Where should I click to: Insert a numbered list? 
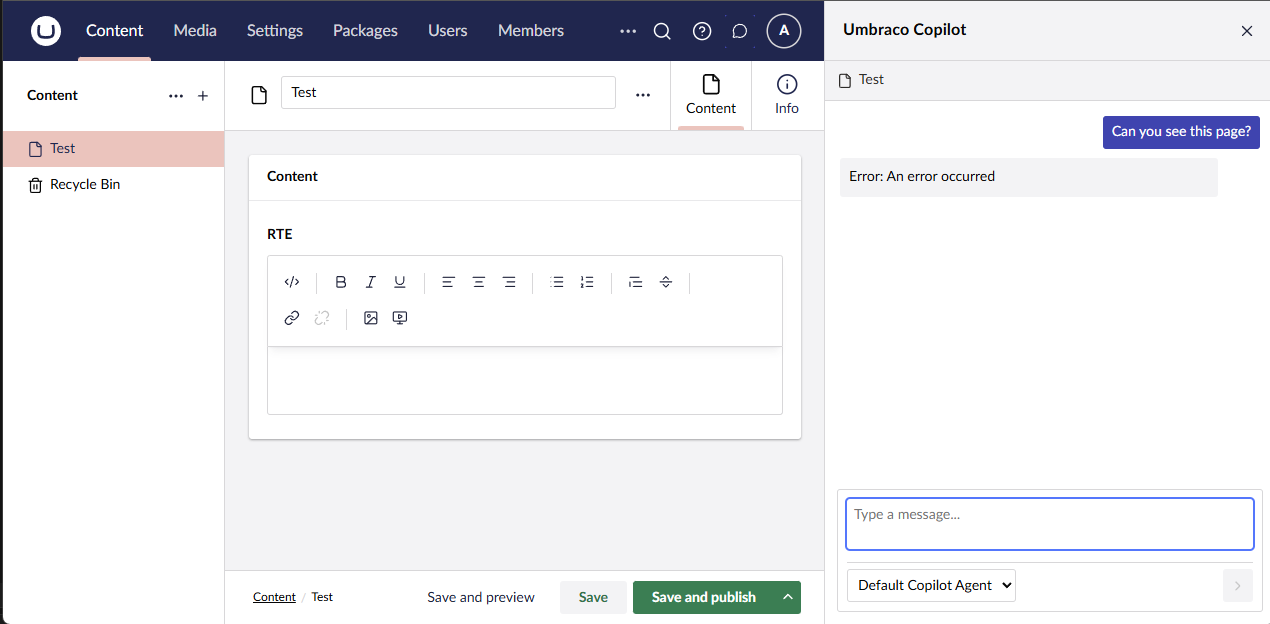pyautogui.click(x=587, y=282)
